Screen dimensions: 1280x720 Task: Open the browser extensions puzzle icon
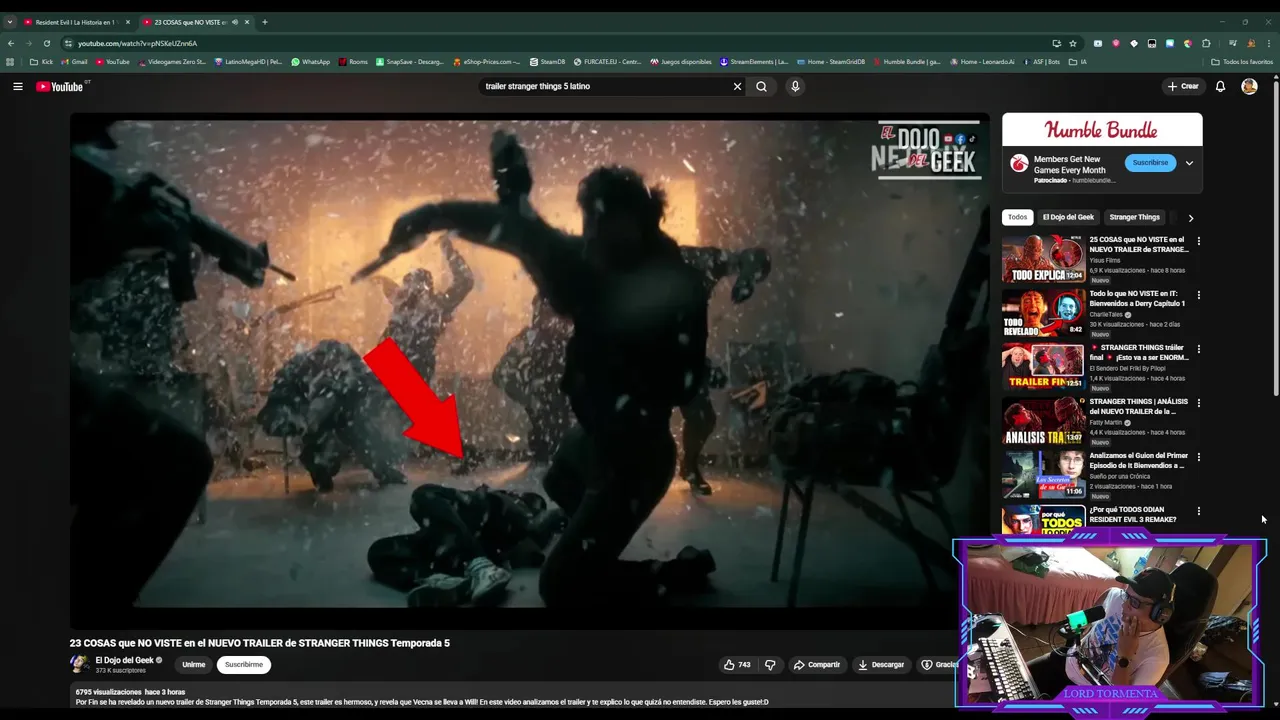tap(1206, 43)
